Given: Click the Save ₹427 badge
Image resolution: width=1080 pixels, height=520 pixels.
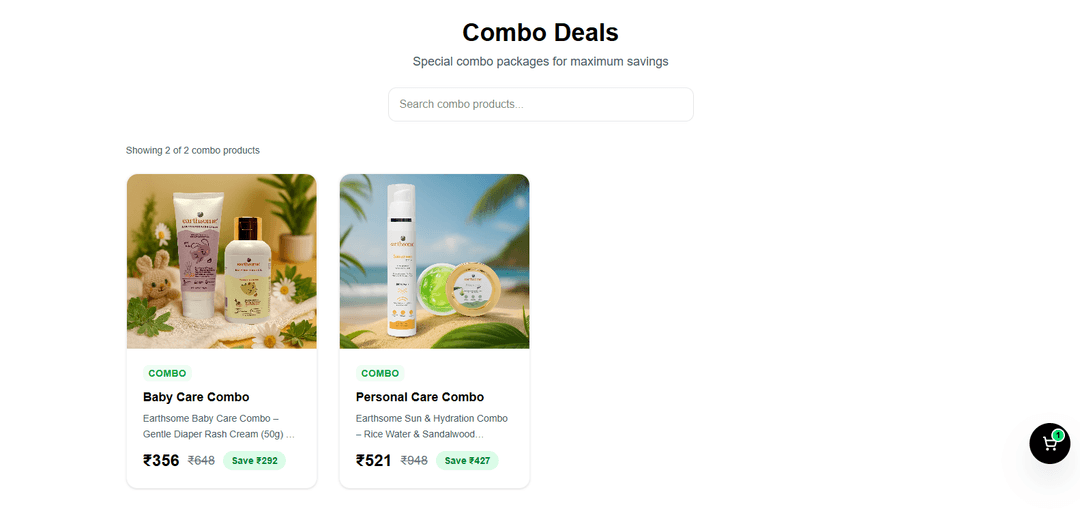Looking at the screenshot, I should 467,461.
